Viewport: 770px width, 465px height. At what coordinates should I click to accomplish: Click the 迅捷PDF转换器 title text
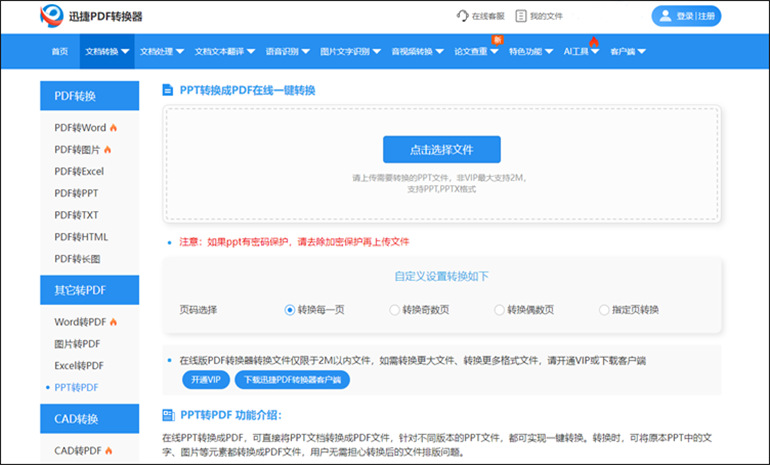coord(105,16)
